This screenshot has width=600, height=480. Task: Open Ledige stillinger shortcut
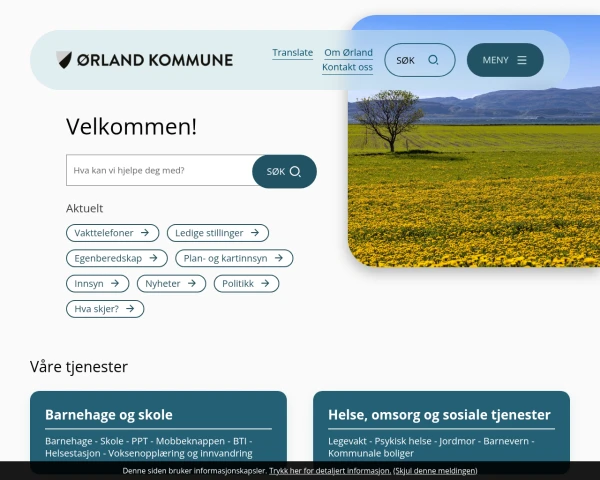click(x=218, y=233)
